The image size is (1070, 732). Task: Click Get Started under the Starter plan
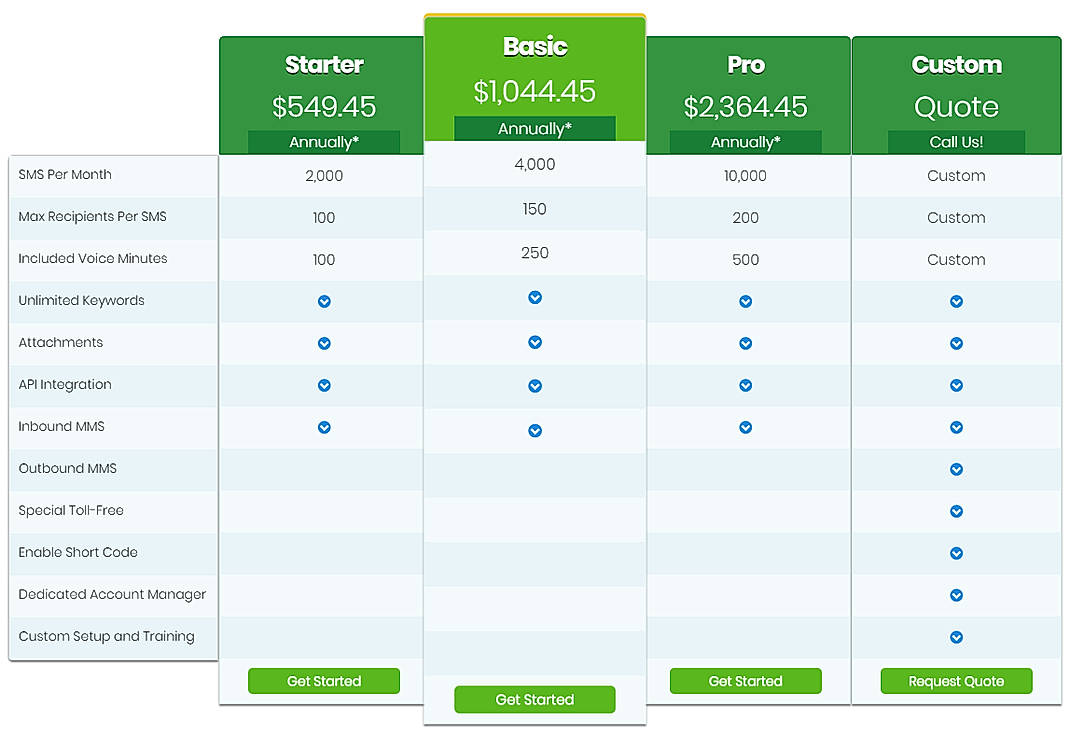323,680
